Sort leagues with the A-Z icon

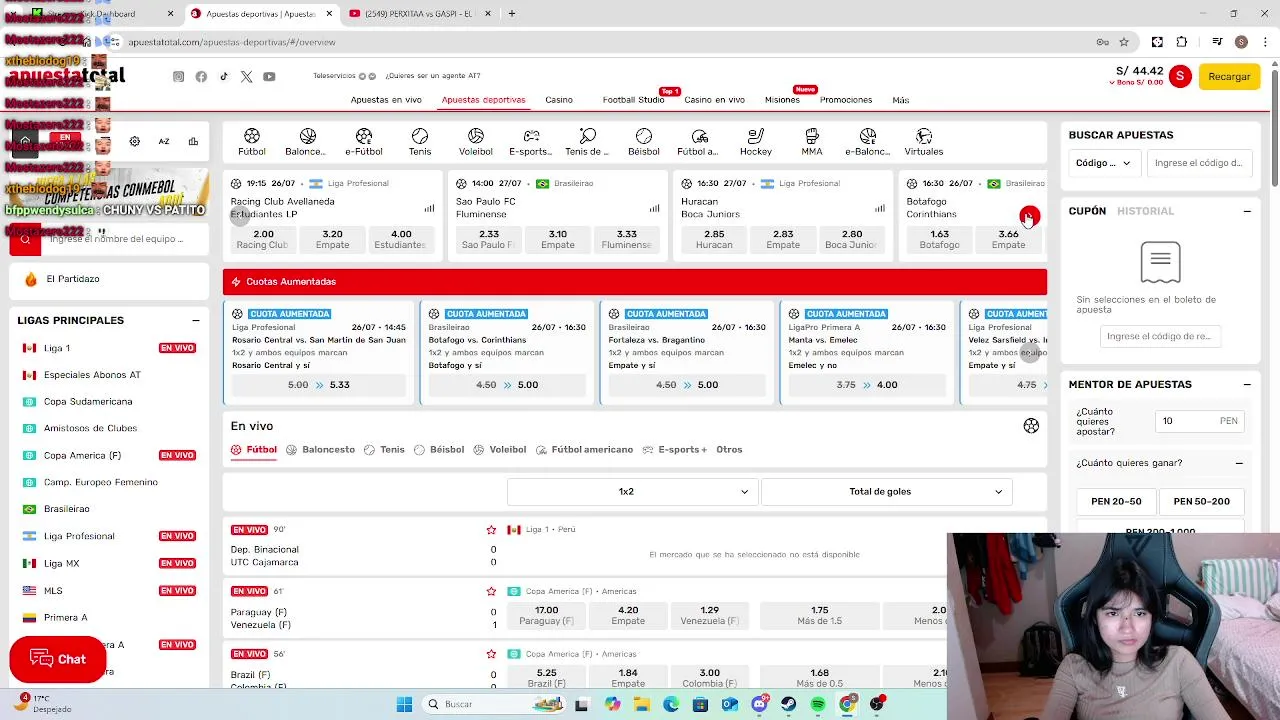point(164,141)
